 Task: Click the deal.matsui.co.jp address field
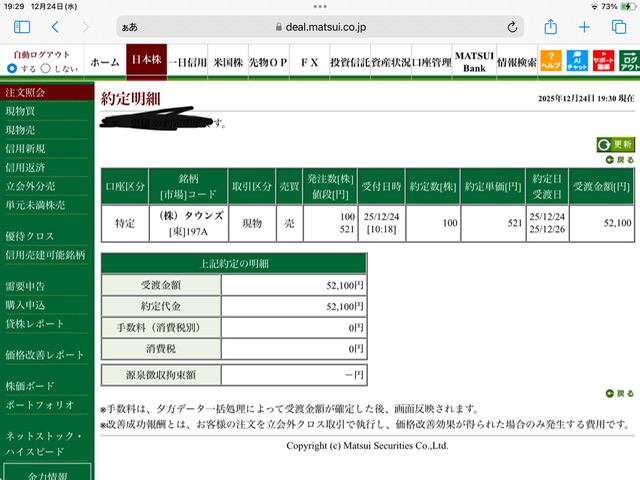click(x=320, y=27)
